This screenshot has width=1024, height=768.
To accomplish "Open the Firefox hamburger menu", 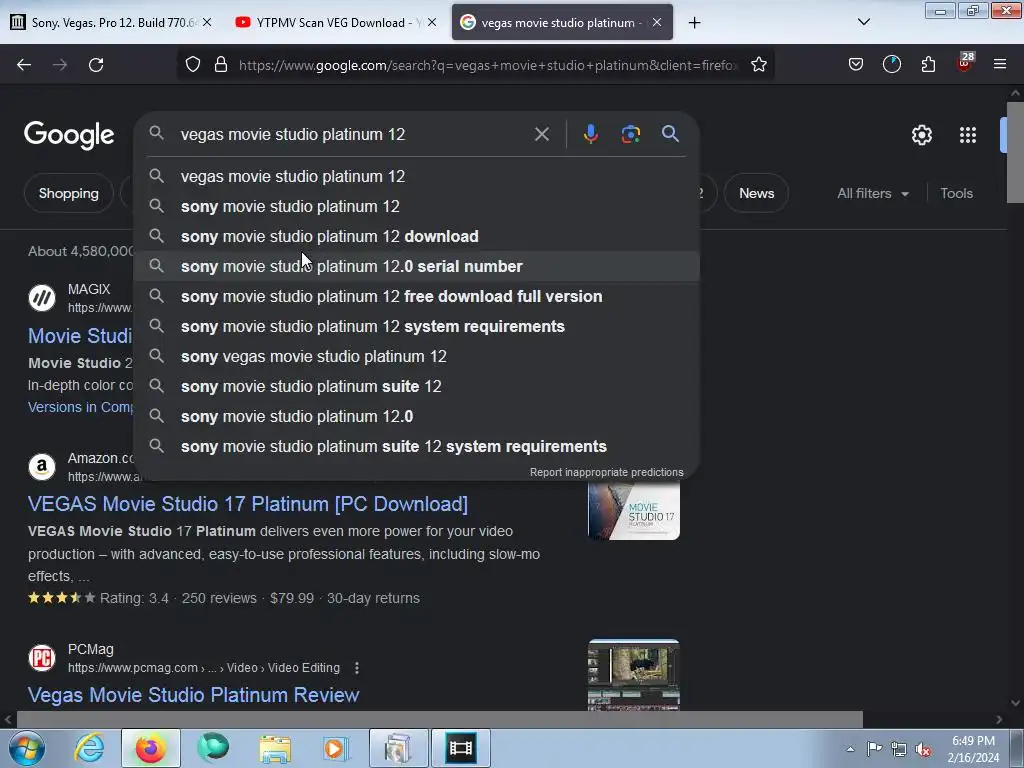I will [1000, 64].
